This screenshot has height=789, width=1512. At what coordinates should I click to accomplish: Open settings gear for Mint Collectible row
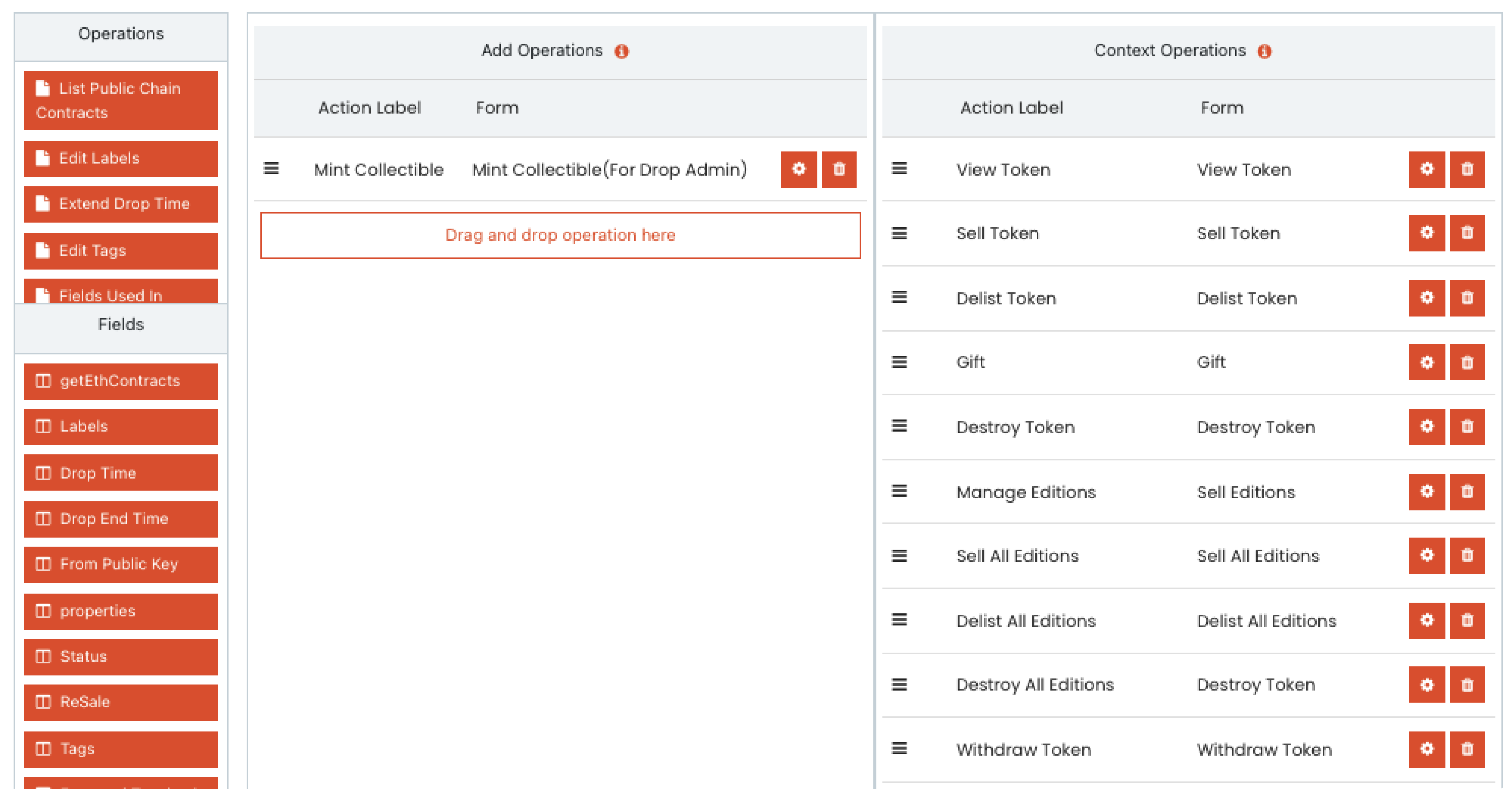pos(798,169)
